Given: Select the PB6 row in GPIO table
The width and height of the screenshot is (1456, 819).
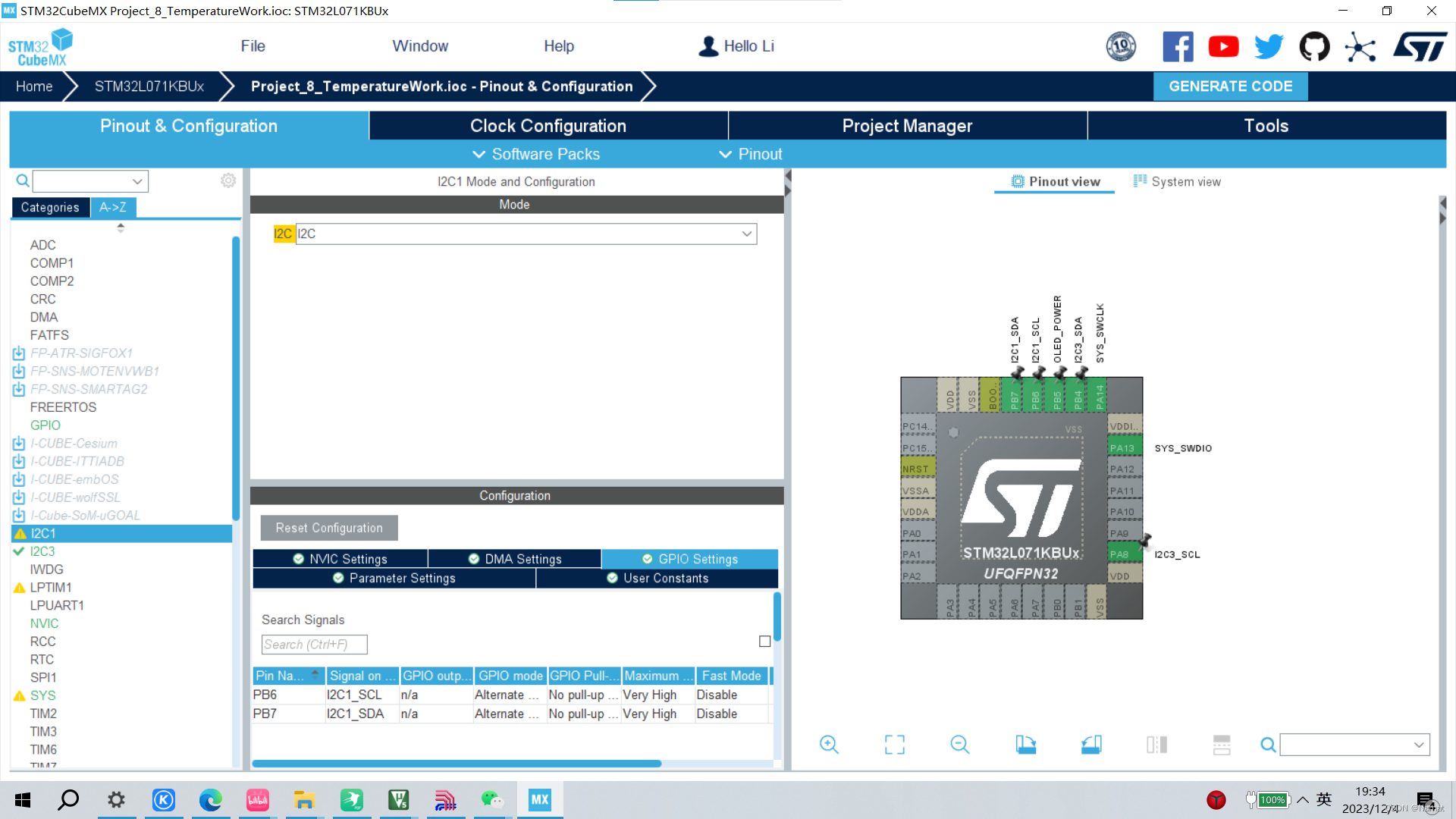Looking at the screenshot, I should (x=510, y=695).
